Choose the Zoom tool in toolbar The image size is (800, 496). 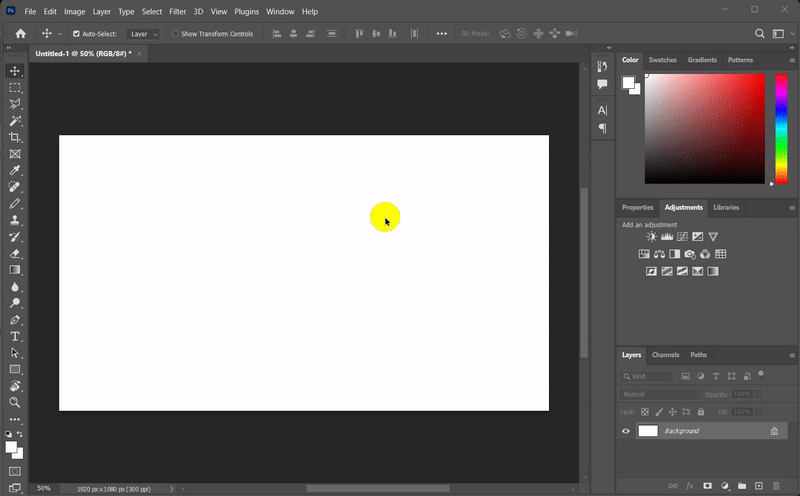(15, 402)
